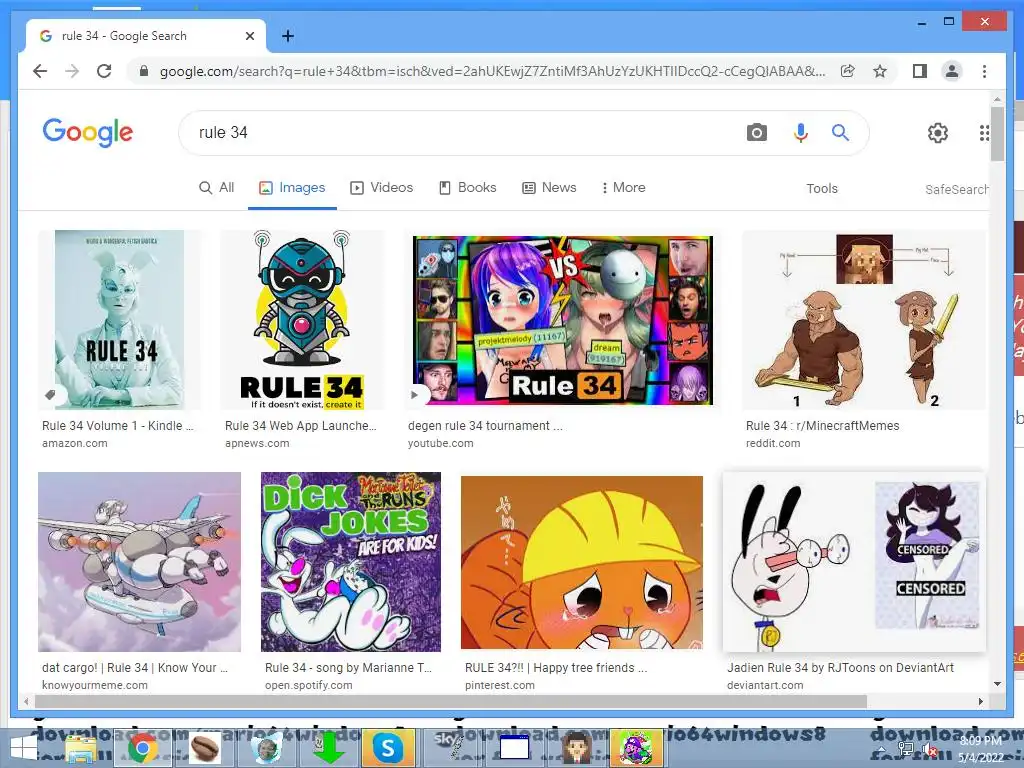Click the green download arrow taskbar icon
The image size is (1024, 768).
(328, 748)
